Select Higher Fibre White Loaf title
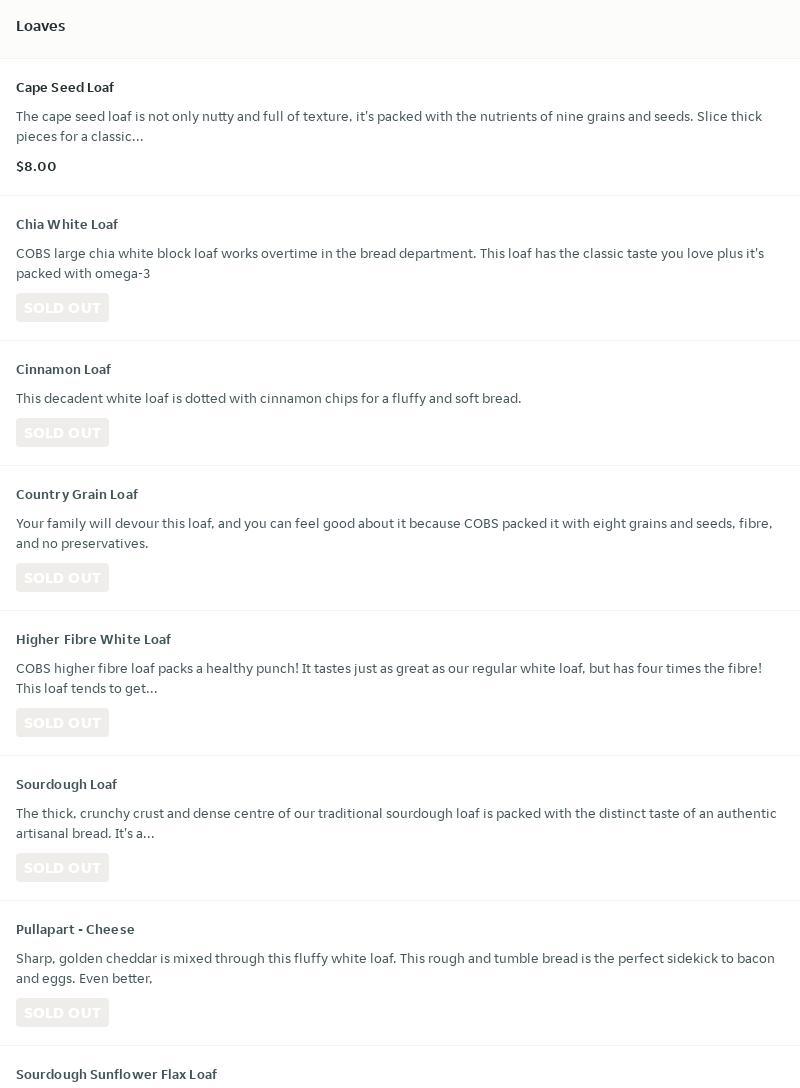This screenshot has width=800, height=1088. pos(93,640)
